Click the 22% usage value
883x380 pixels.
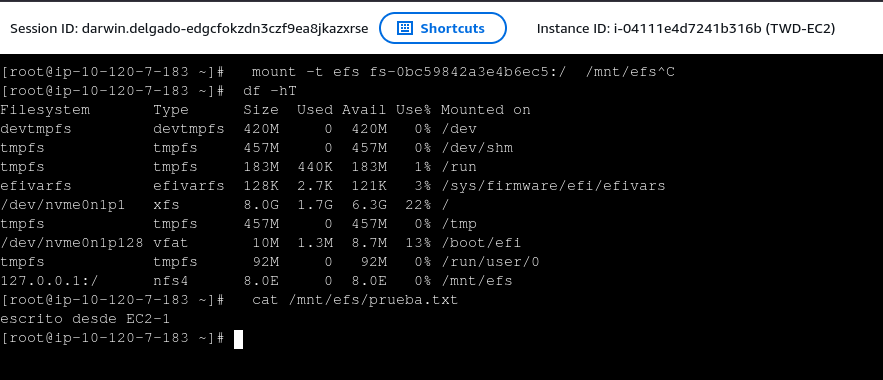418,205
